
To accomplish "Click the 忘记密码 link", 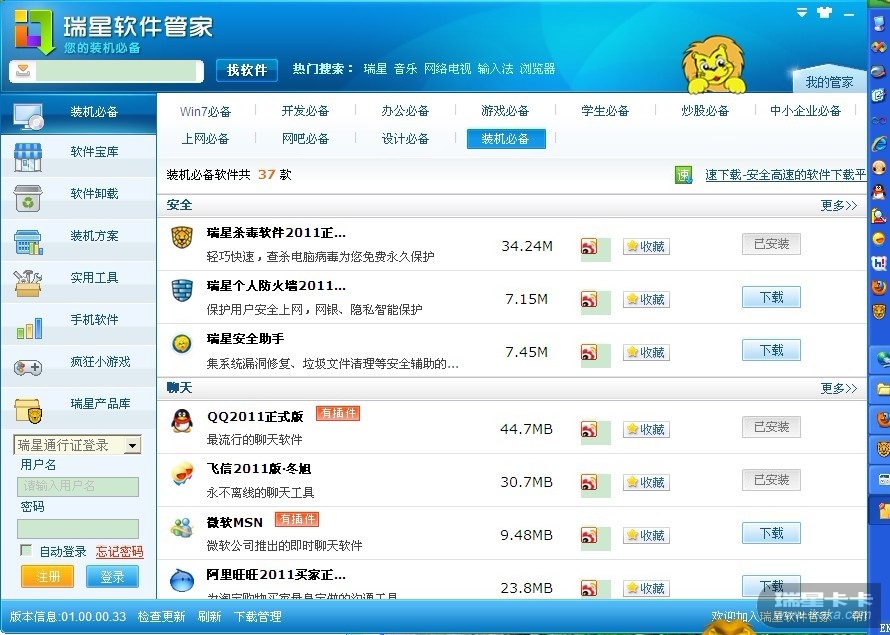I will (119, 552).
